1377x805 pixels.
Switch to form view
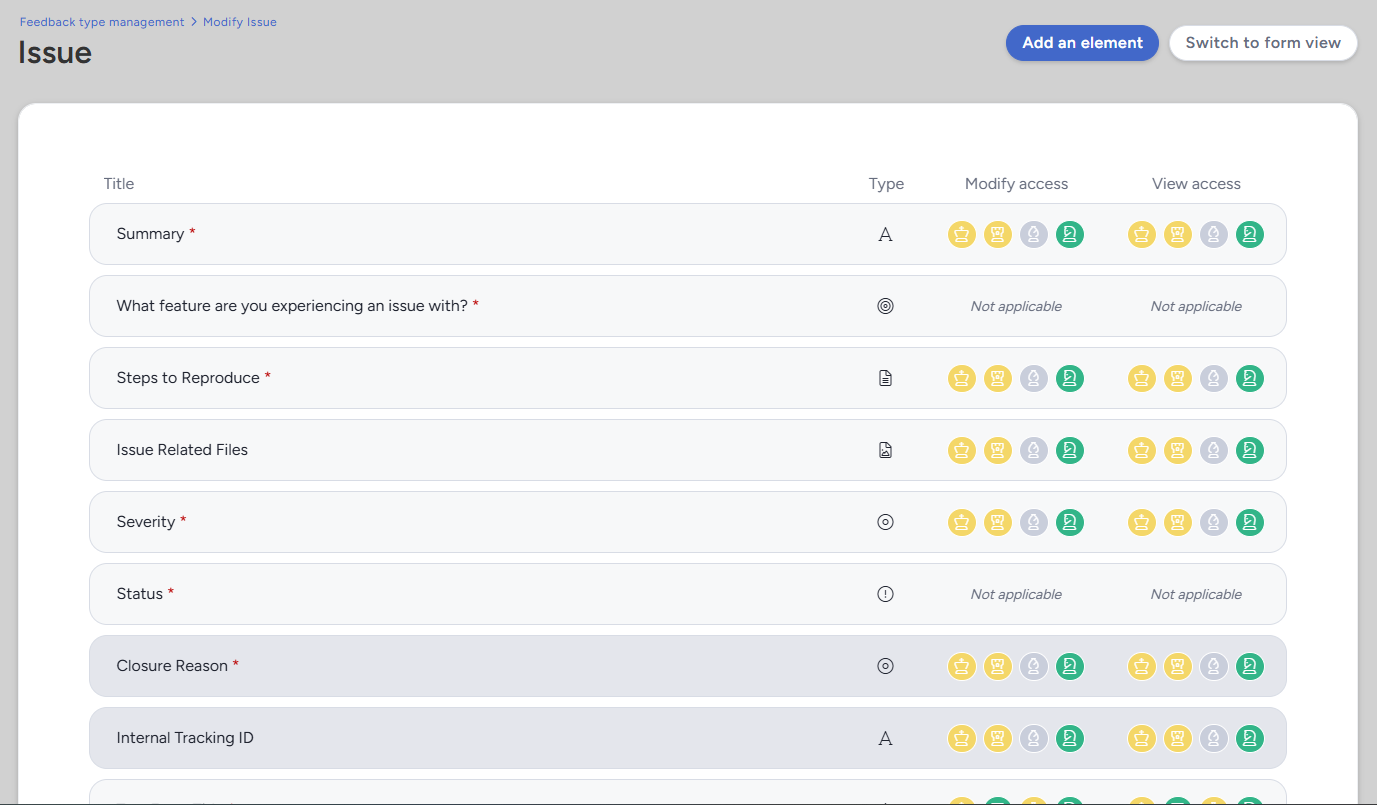(x=1263, y=43)
